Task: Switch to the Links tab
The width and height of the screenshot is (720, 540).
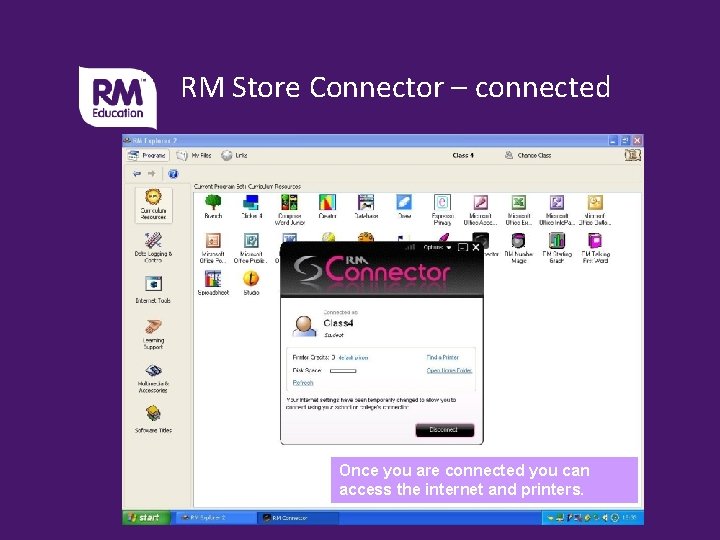Action: [x=234, y=155]
